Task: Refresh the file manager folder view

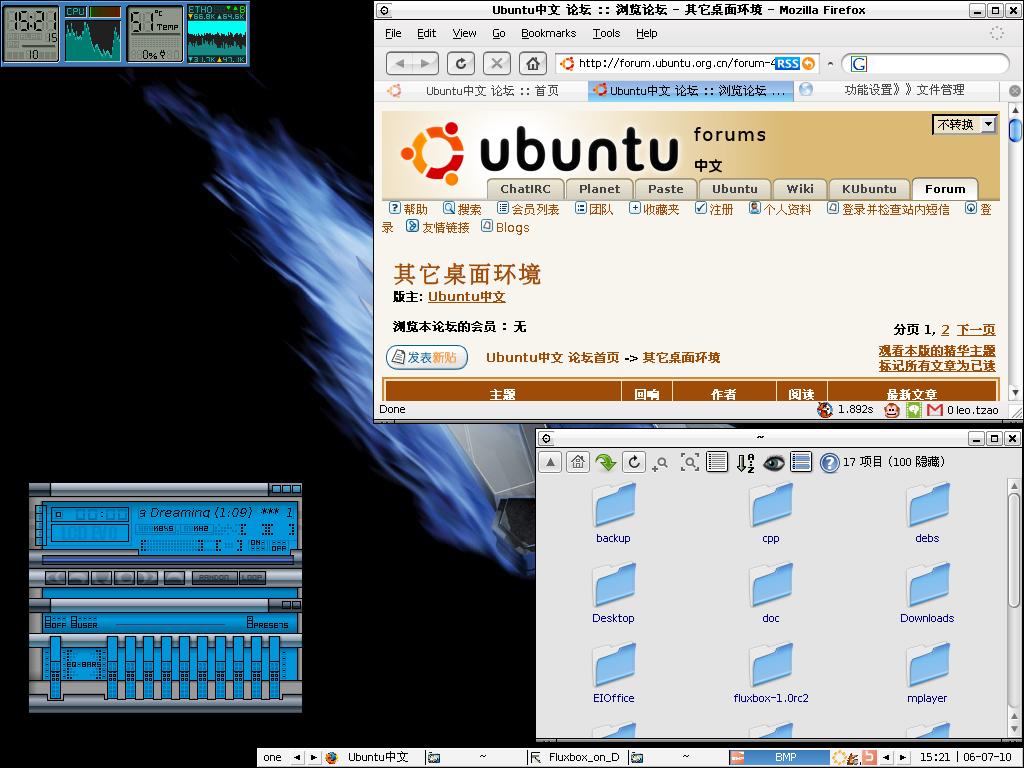Action: tap(633, 462)
